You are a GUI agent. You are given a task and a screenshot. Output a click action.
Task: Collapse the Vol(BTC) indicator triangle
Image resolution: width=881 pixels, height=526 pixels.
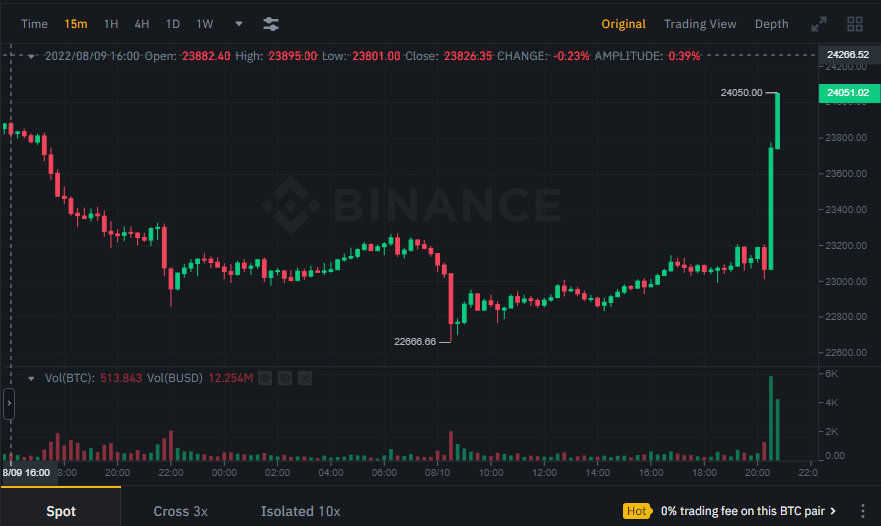[x=31, y=378]
